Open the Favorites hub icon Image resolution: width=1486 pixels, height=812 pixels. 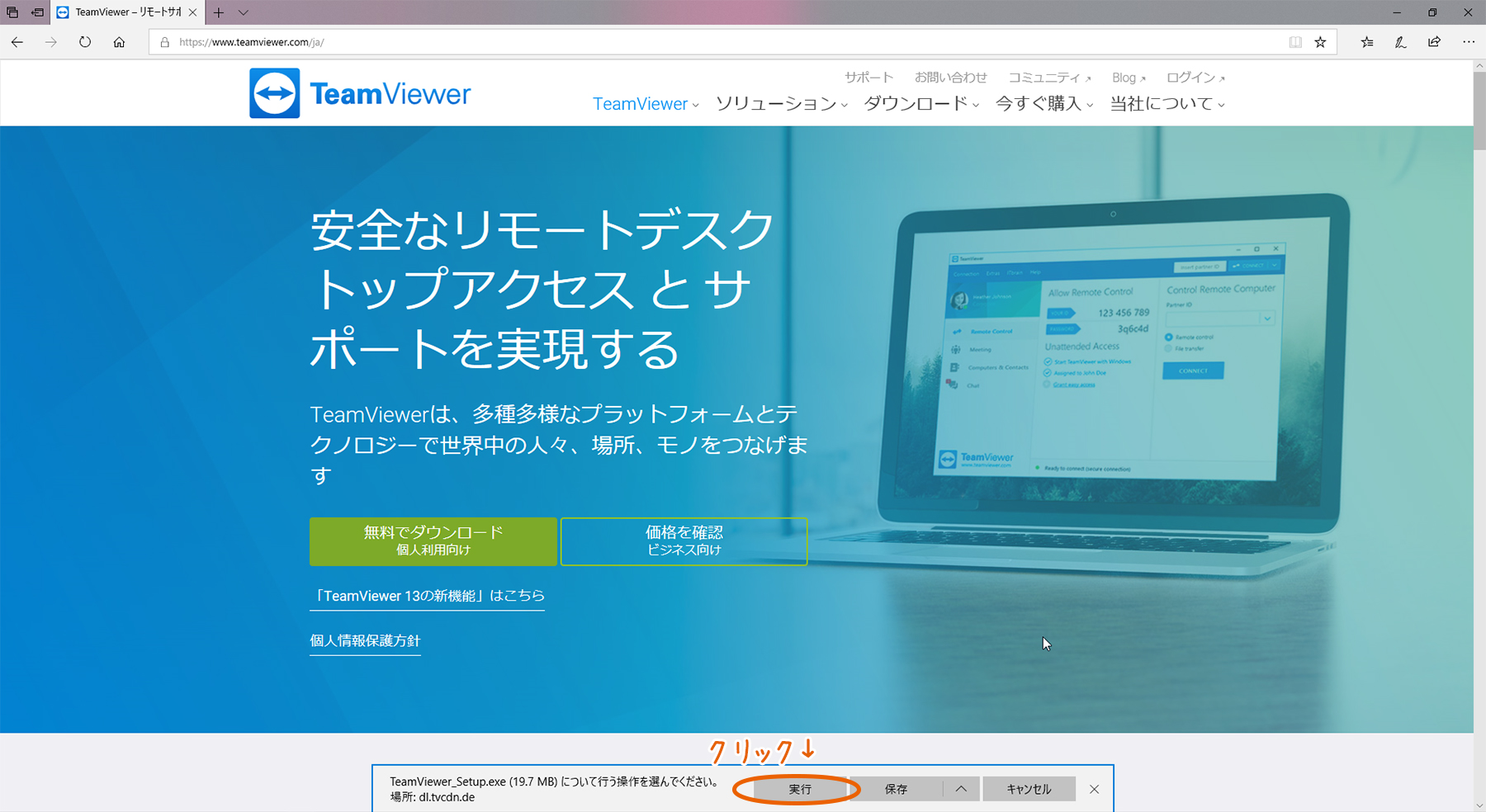[x=1367, y=42]
